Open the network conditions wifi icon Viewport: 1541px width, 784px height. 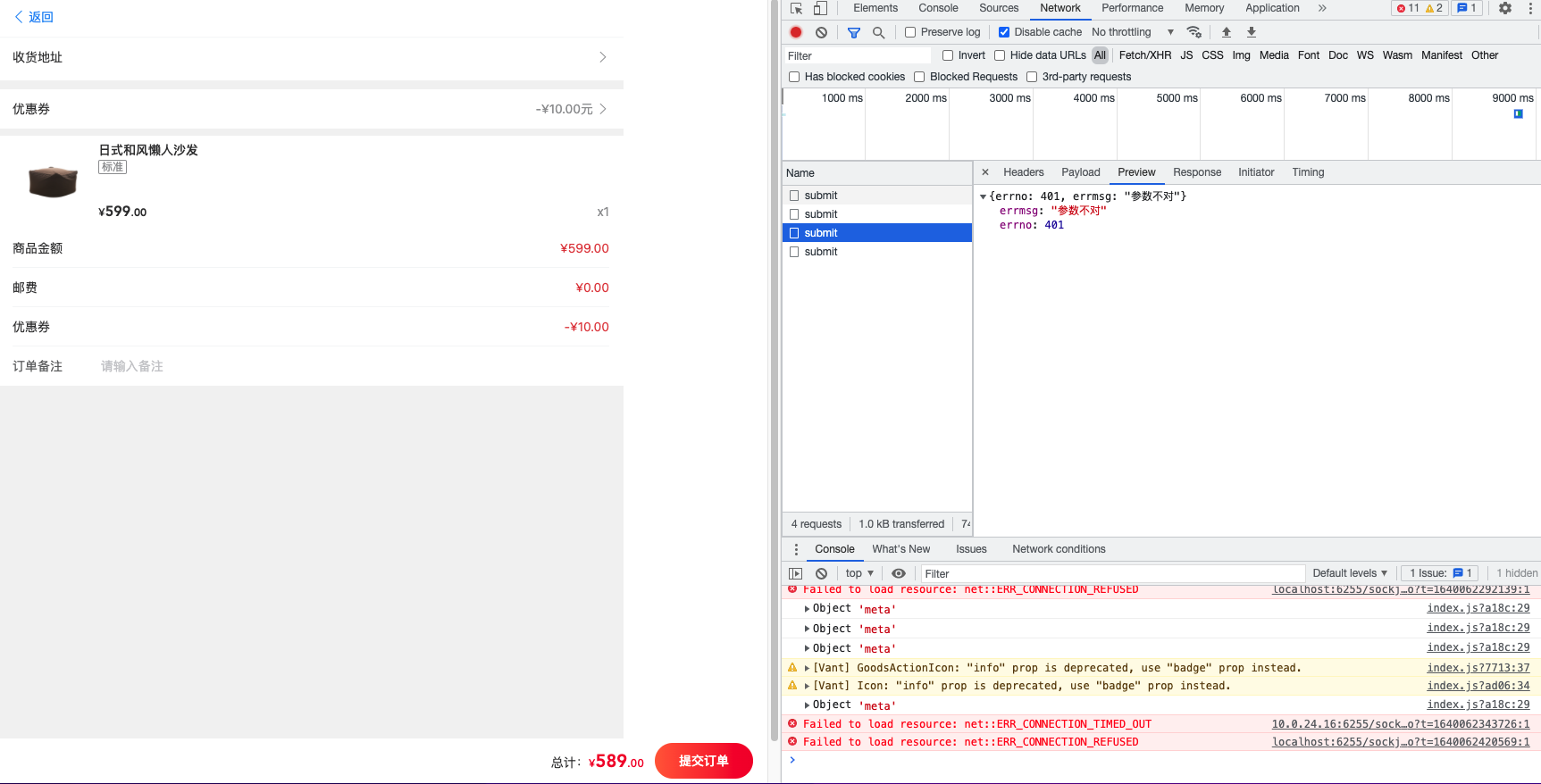click(x=1193, y=32)
